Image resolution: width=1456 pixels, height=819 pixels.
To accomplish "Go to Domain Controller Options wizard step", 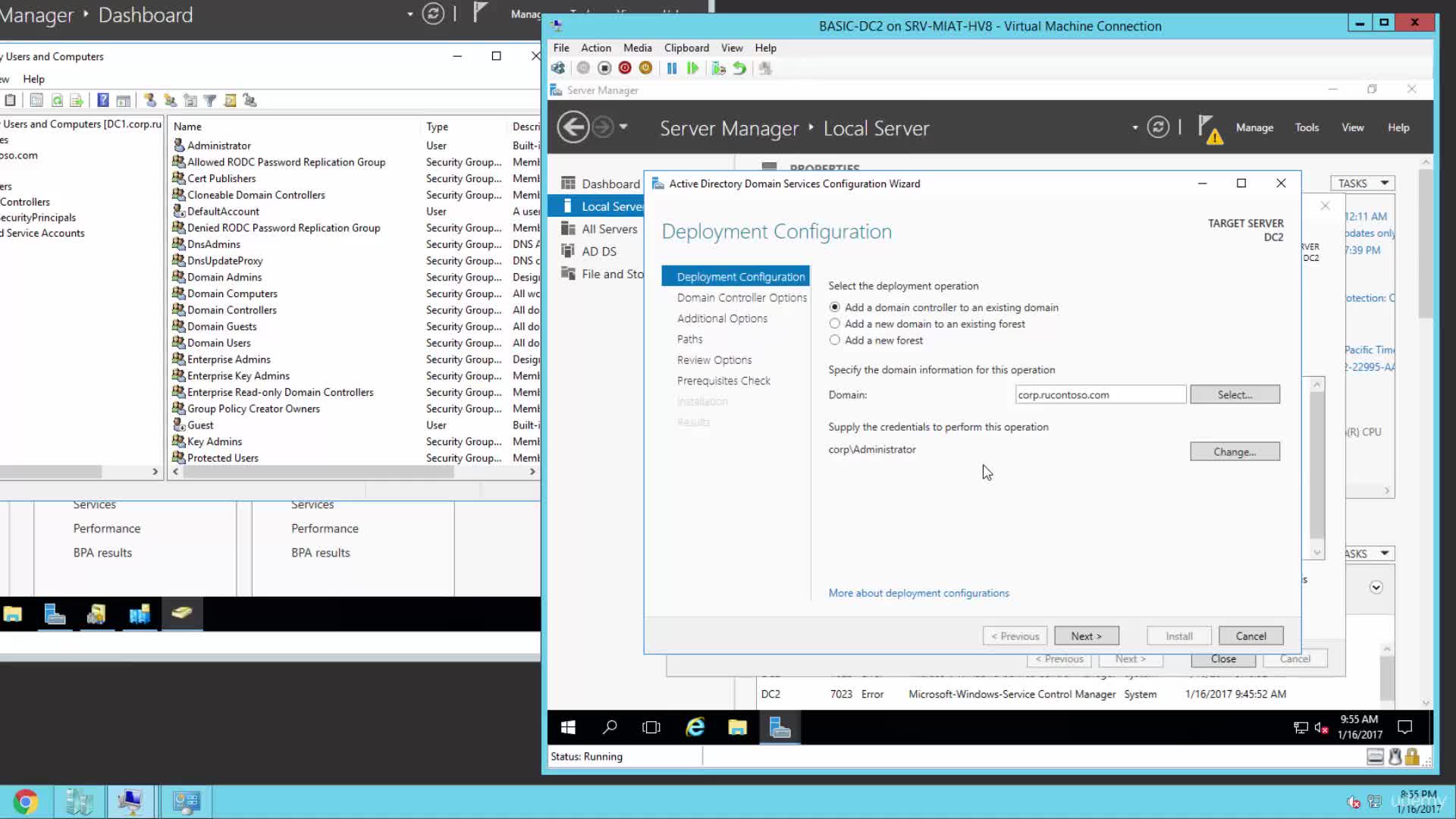I will click(x=742, y=297).
